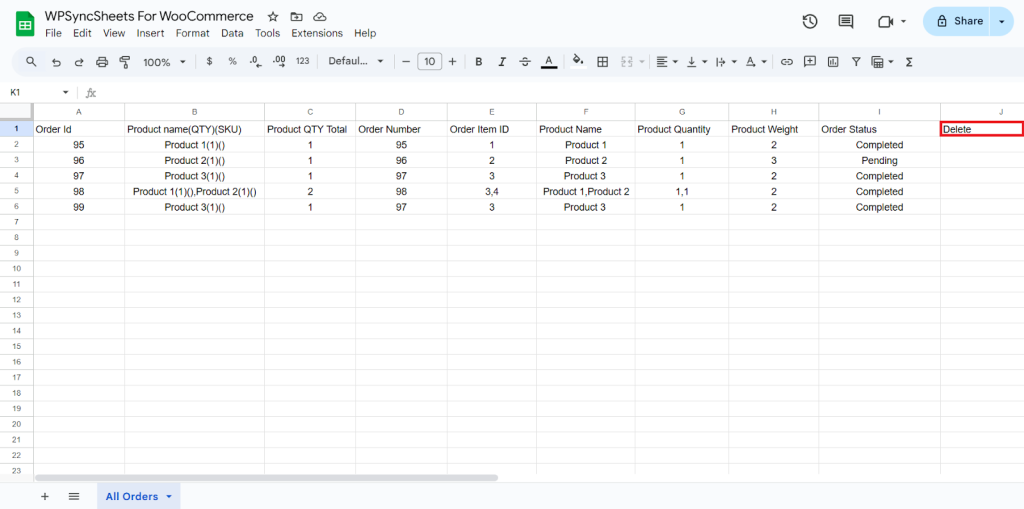This screenshot has height=509, width=1024.
Task: Star this spreadsheet
Action: click(273, 17)
